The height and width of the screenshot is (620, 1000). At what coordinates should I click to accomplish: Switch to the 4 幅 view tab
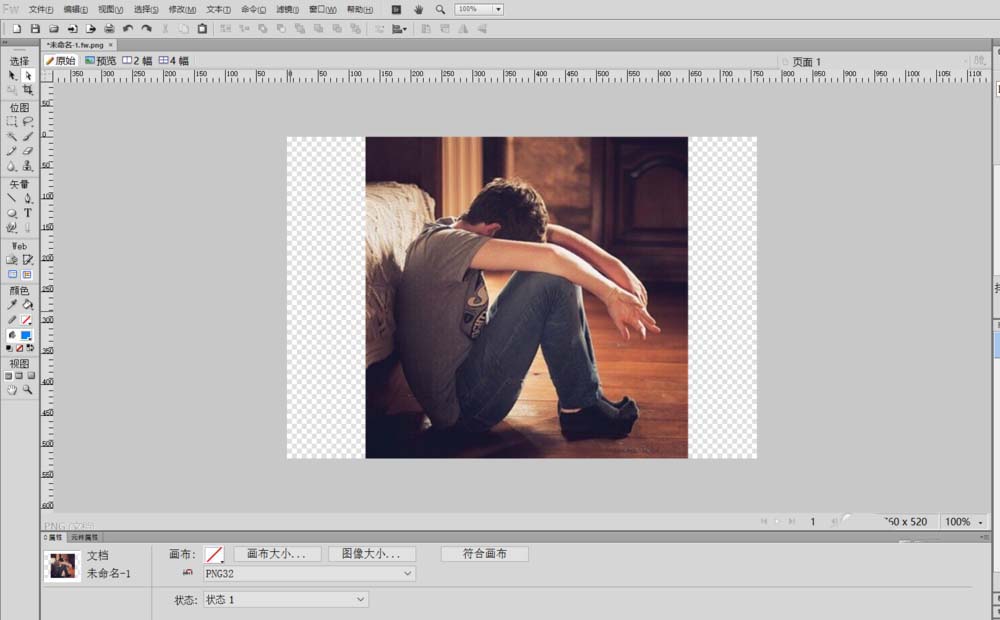173,61
